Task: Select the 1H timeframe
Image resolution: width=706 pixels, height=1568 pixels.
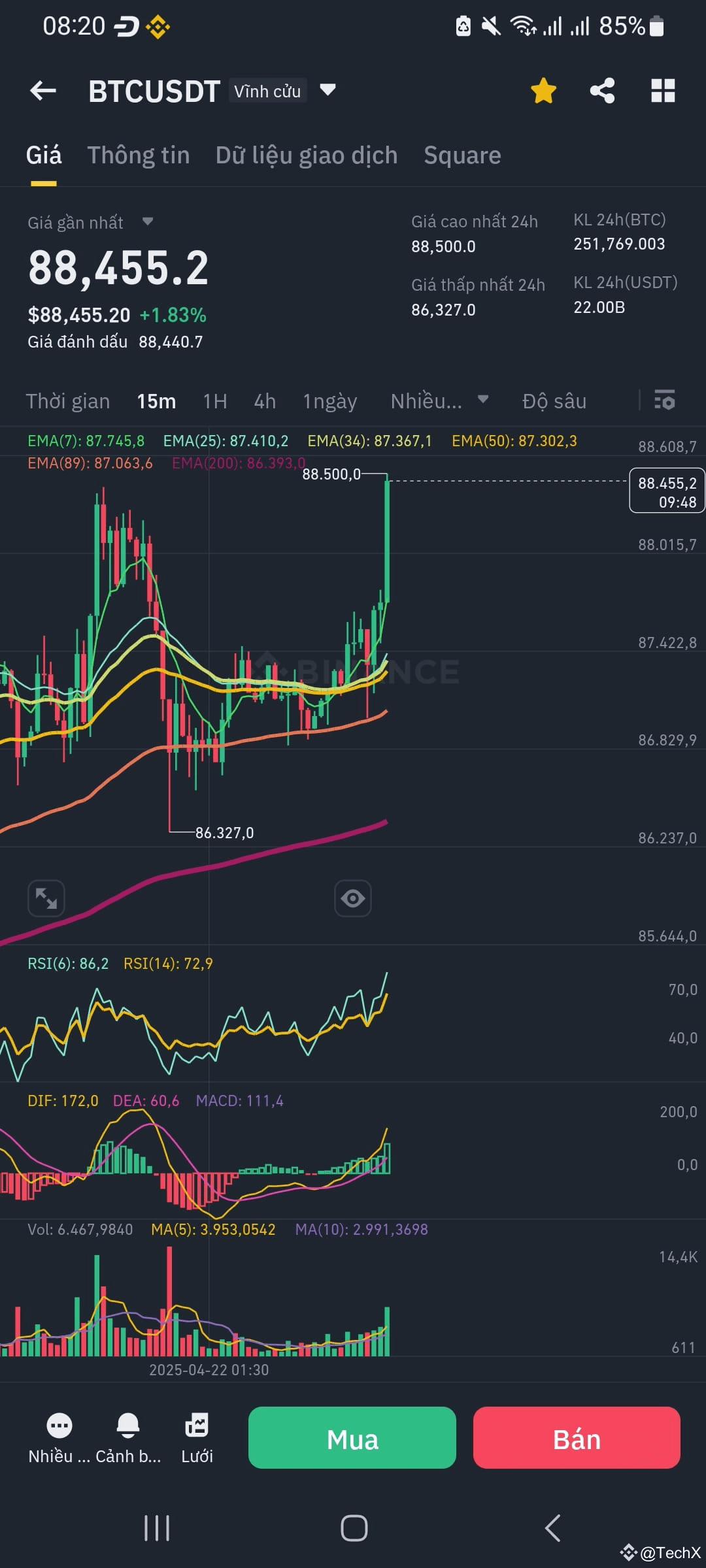Action: click(215, 401)
